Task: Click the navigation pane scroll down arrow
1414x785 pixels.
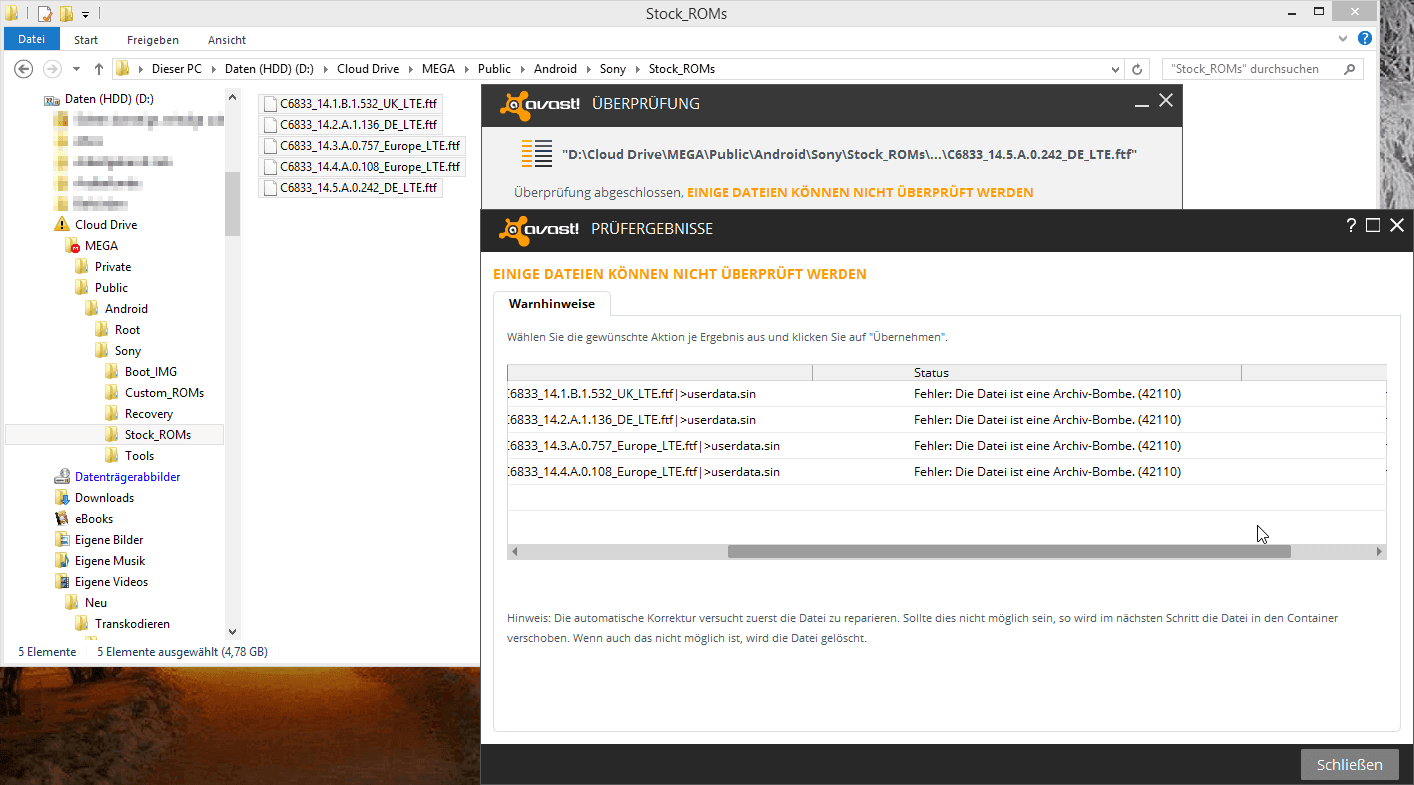Action: (233, 632)
